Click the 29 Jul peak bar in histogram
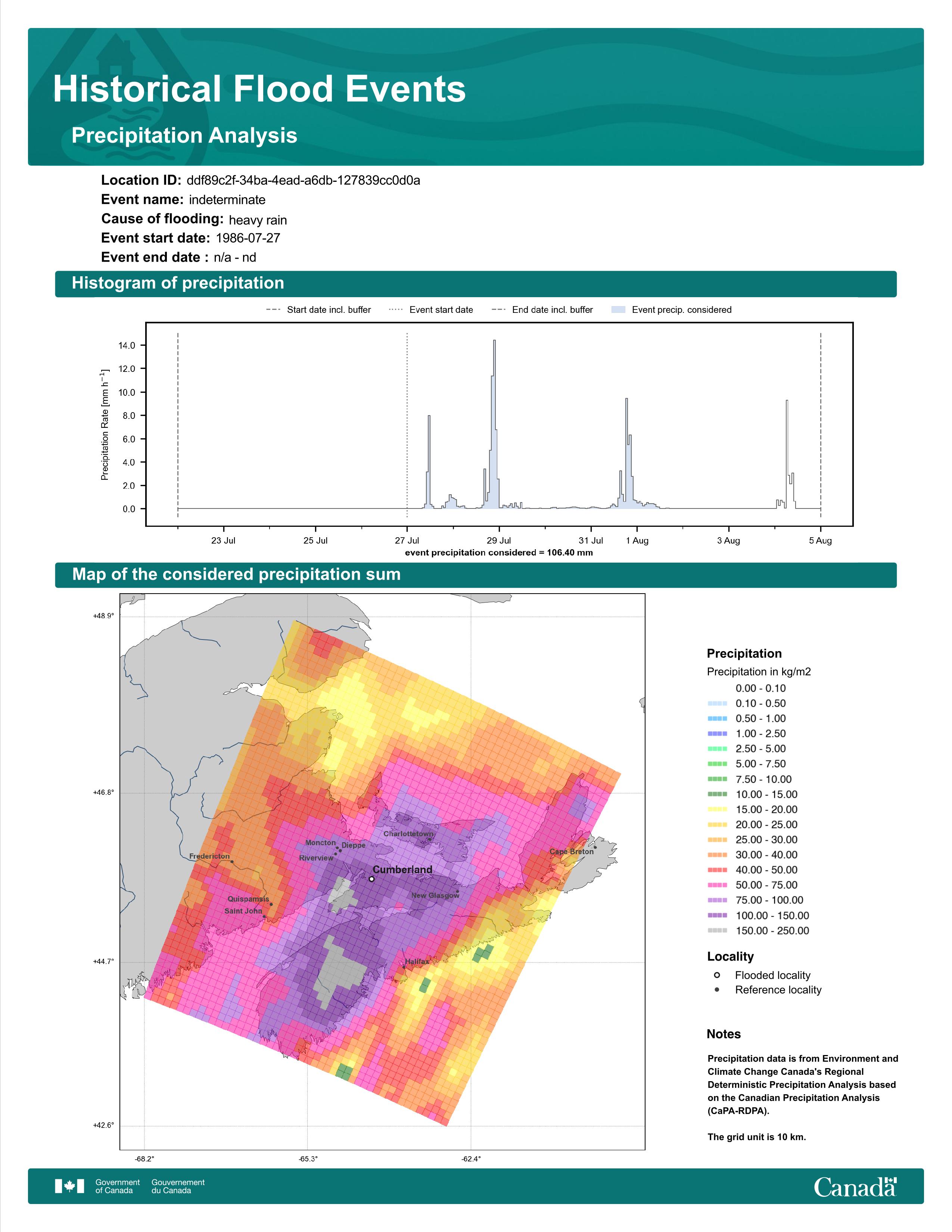 tap(494, 424)
